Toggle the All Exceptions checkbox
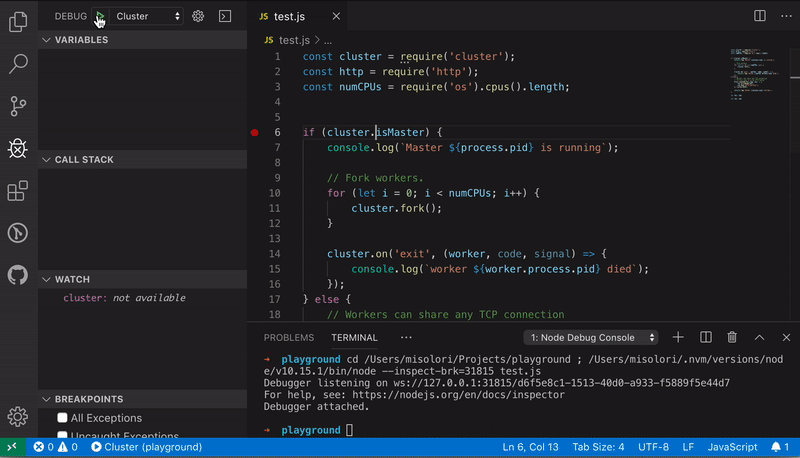Viewport: 800px width, 458px height. (x=62, y=418)
